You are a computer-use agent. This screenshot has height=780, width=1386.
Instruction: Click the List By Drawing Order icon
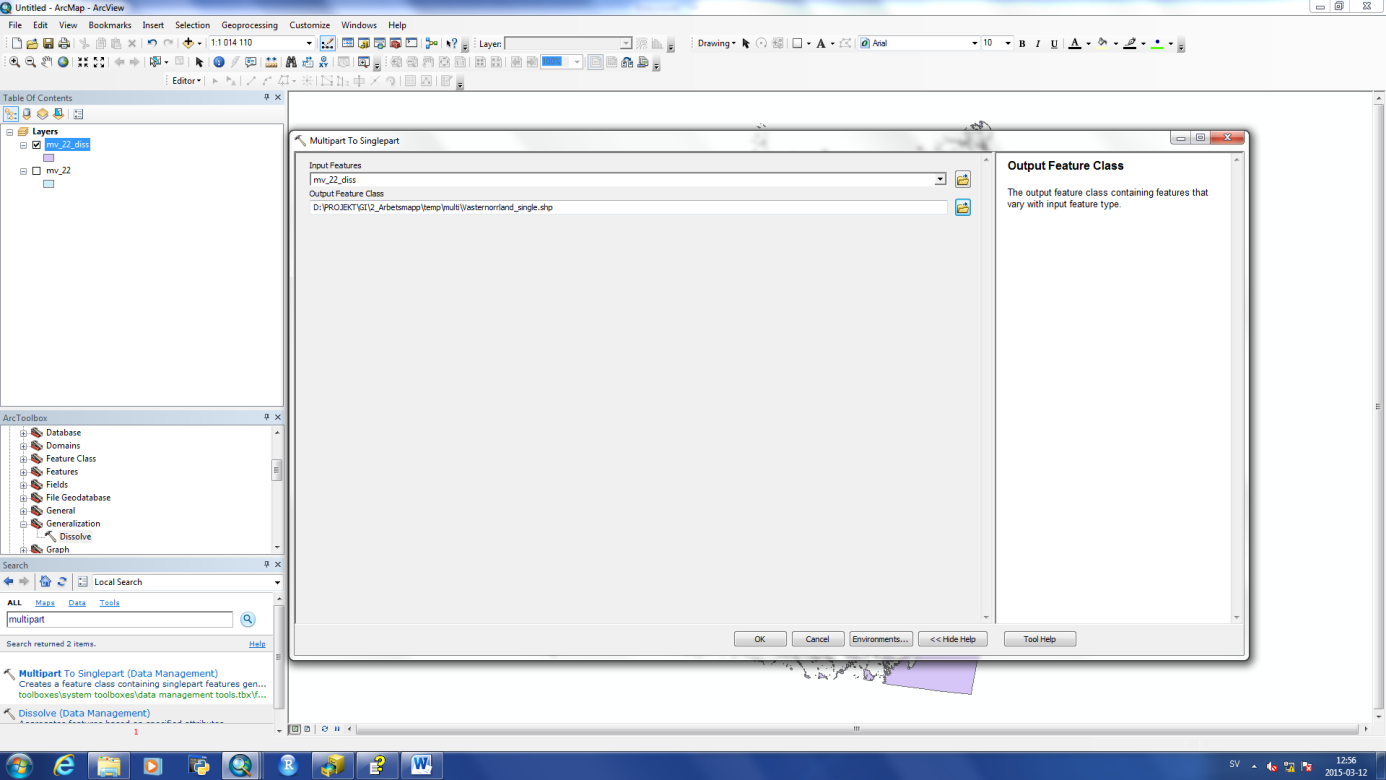pos(11,114)
